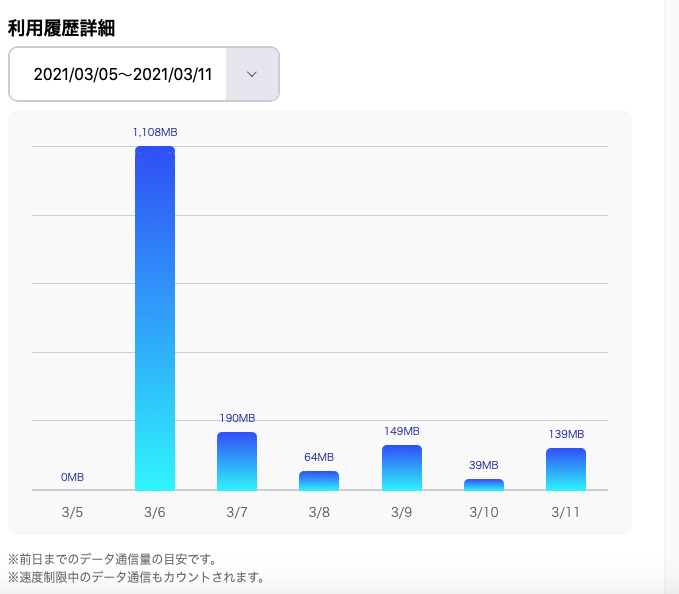Image resolution: width=679 pixels, height=594 pixels.
Task: Click the 39MB value label
Action: (484, 465)
